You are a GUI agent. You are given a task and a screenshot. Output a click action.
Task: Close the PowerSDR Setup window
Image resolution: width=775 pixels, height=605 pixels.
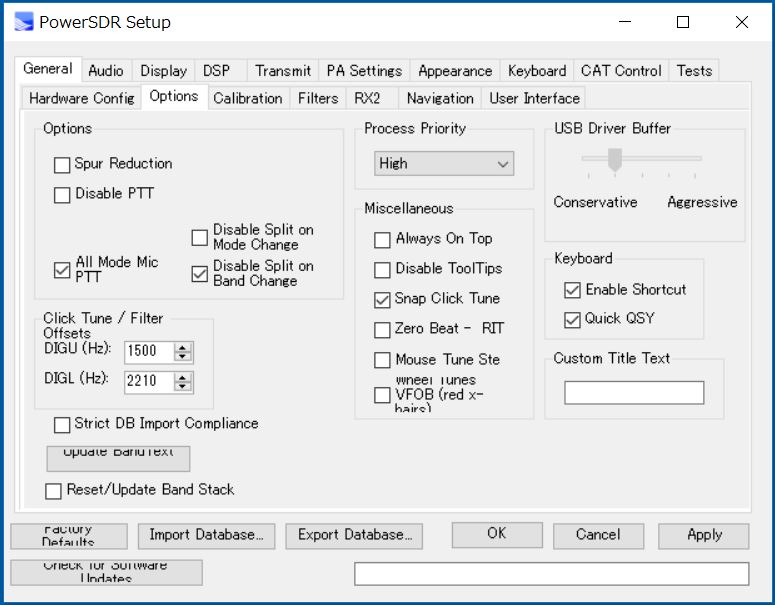point(741,22)
